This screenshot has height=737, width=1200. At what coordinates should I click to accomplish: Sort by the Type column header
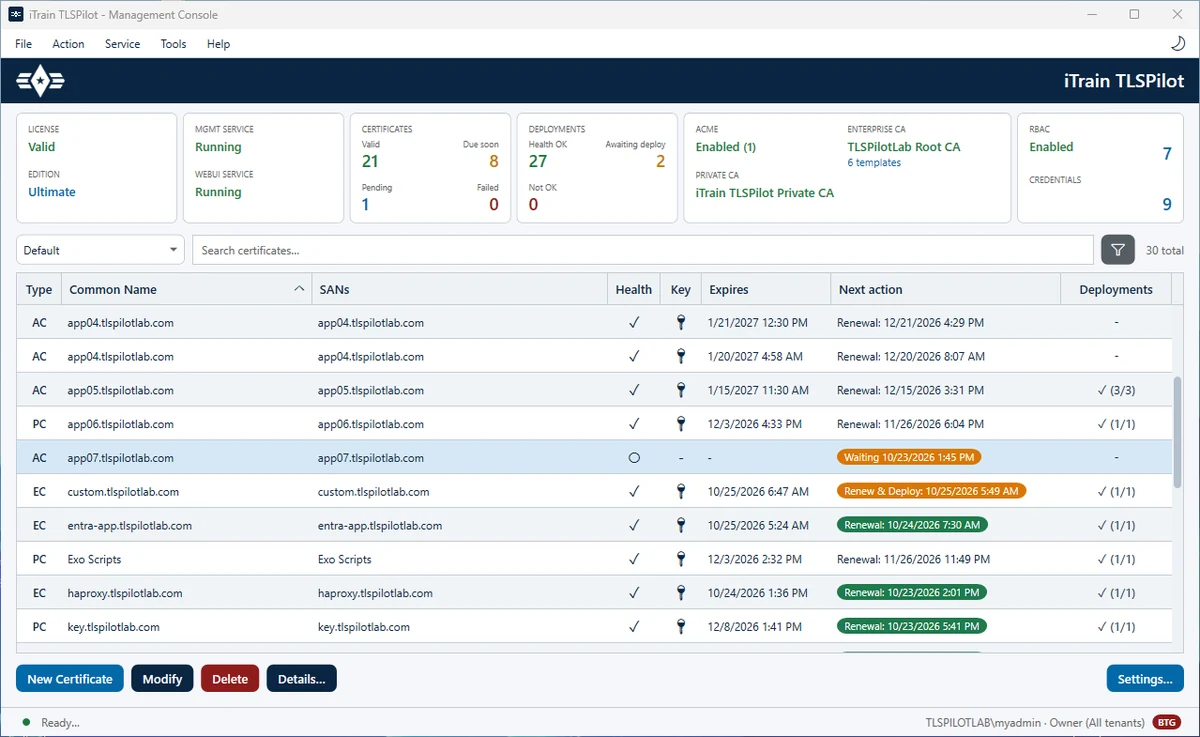[x=39, y=289]
